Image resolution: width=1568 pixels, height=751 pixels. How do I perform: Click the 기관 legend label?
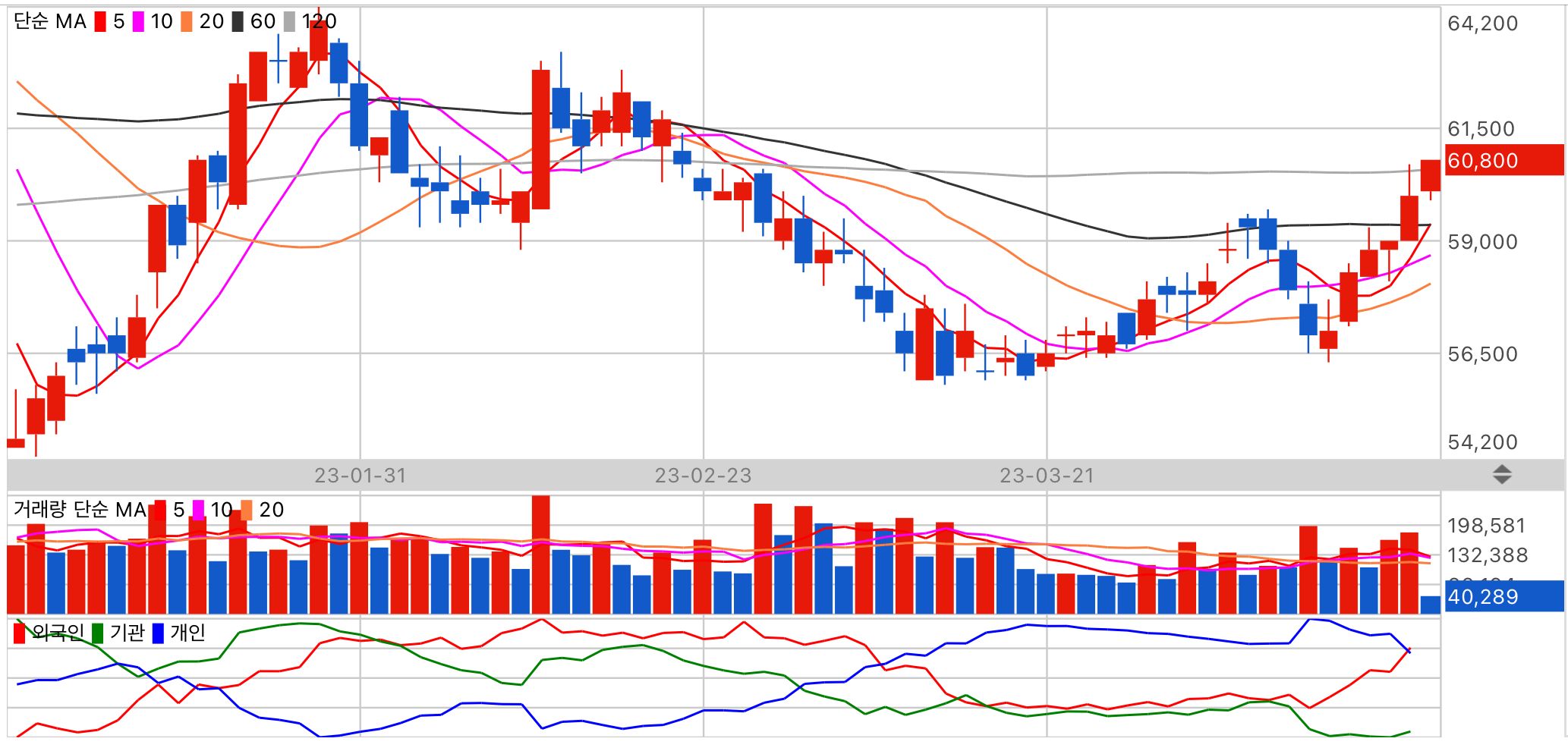pos(127,633)
